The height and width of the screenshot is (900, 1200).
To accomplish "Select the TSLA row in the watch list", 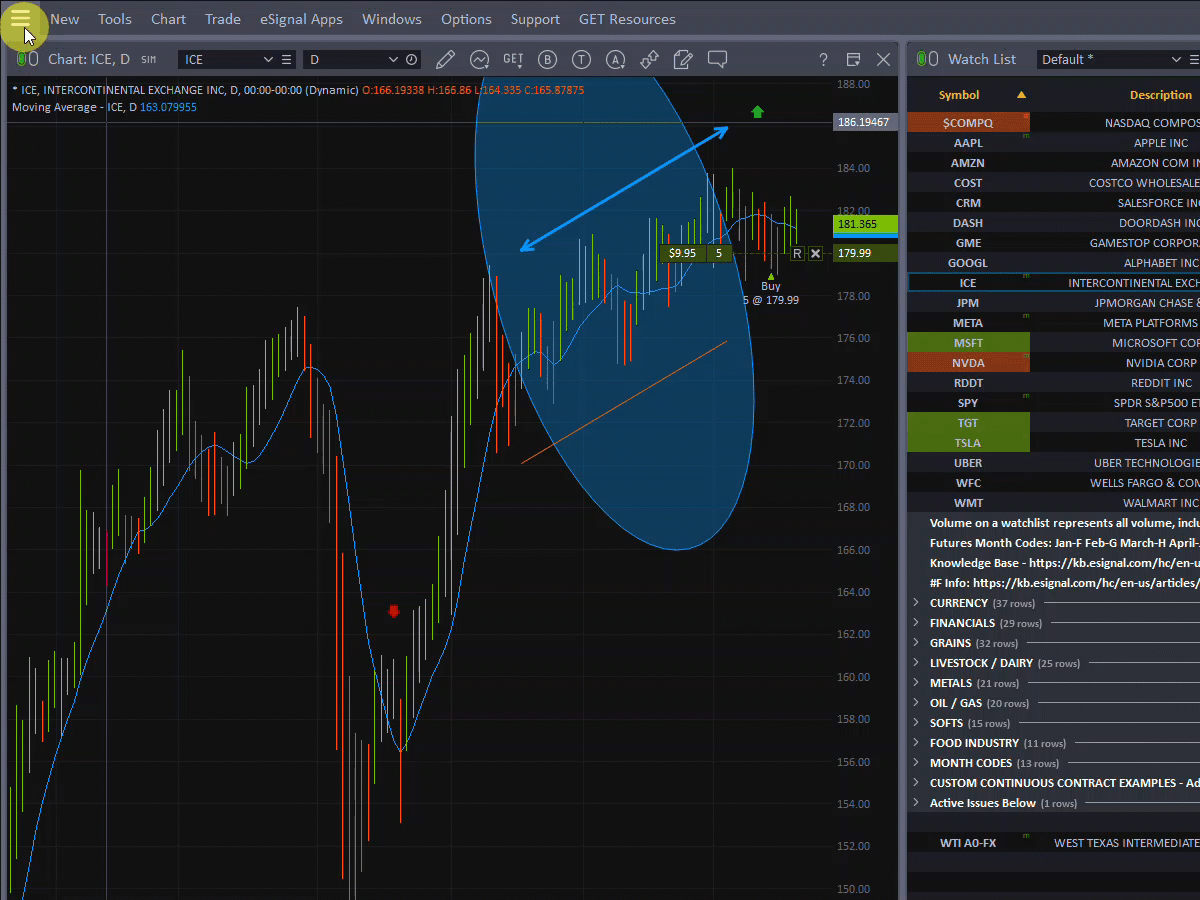I will 967,443.
